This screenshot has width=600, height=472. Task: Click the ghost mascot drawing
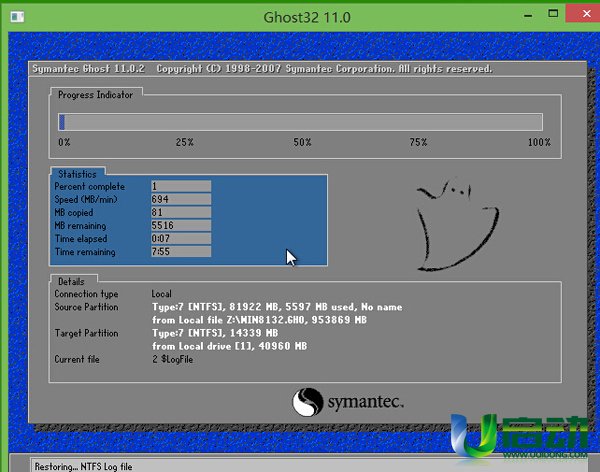[457, 225]
